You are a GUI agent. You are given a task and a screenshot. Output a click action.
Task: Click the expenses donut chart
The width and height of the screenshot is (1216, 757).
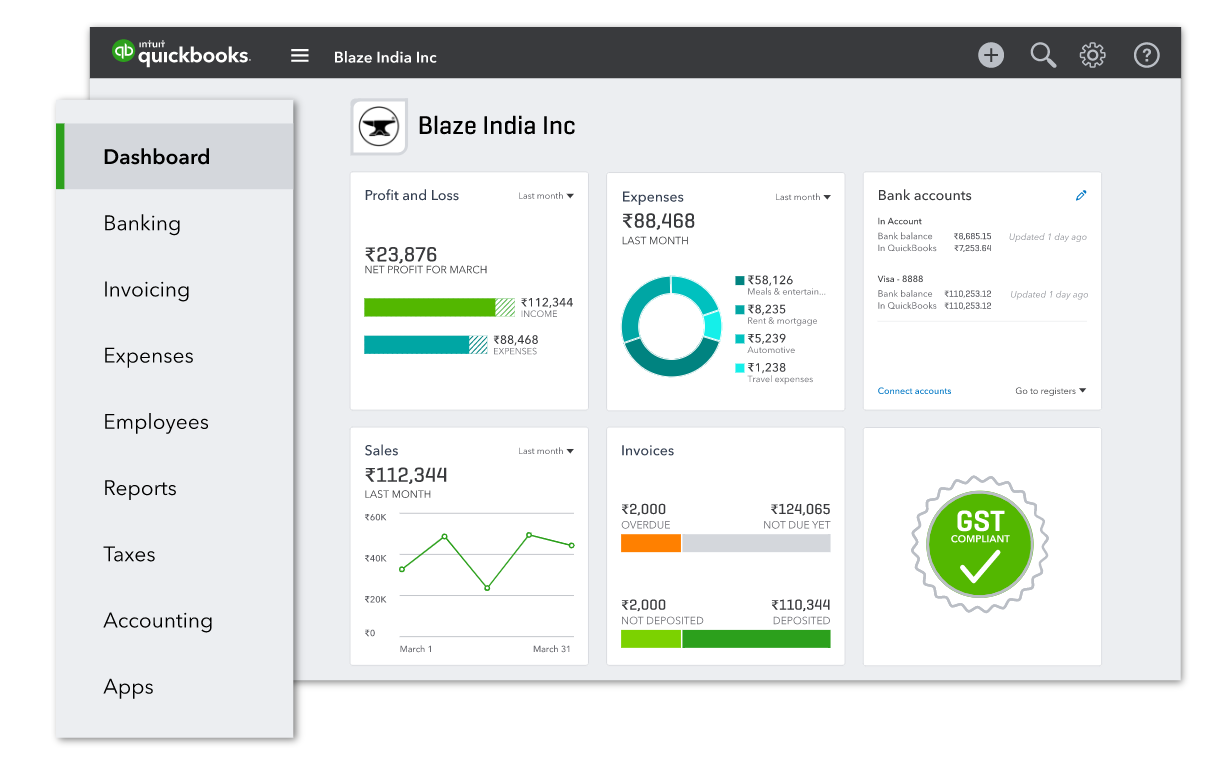point(671,326)
